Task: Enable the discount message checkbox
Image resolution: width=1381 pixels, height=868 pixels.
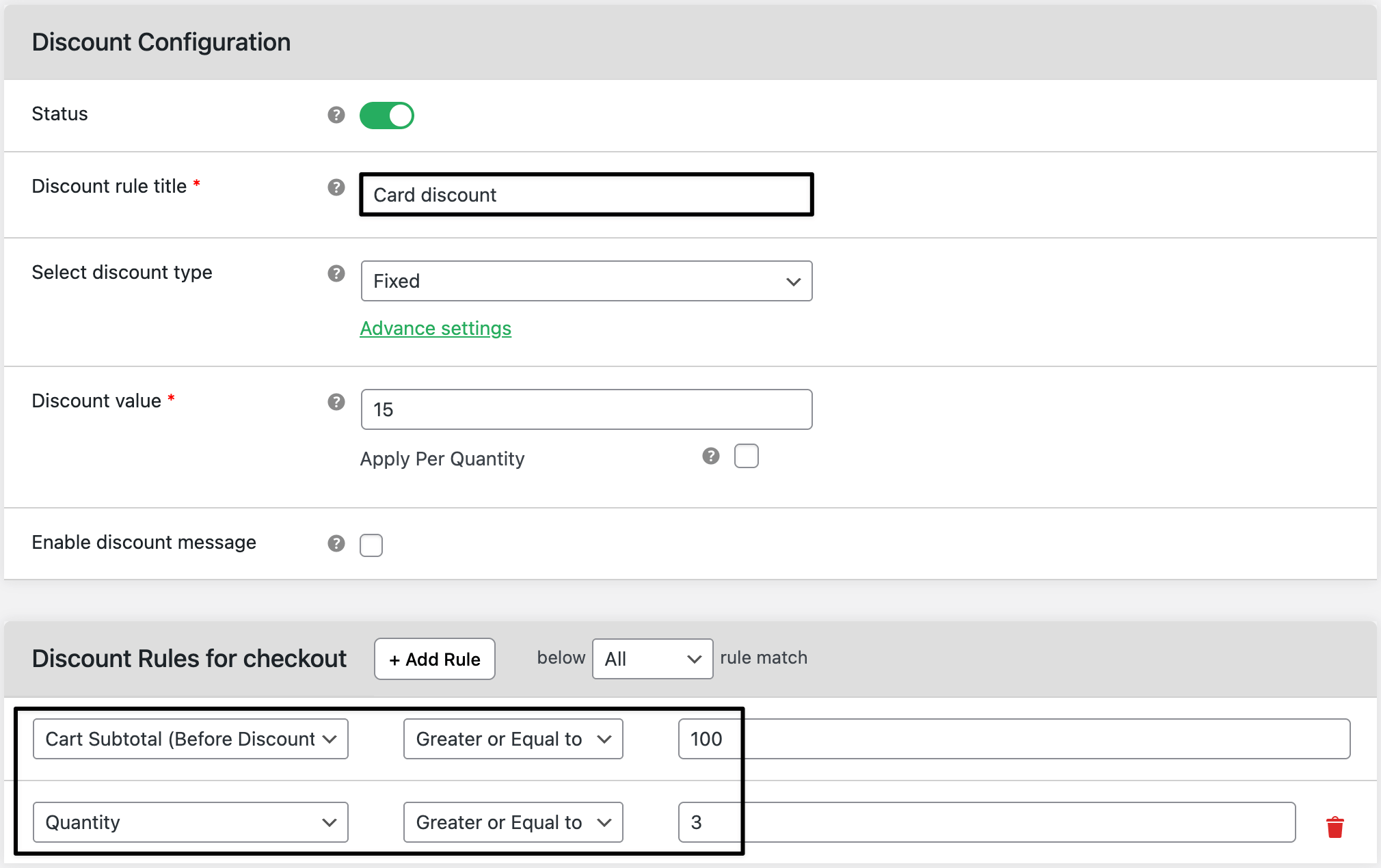Action: pyautogui.click(x=371, y=545)
